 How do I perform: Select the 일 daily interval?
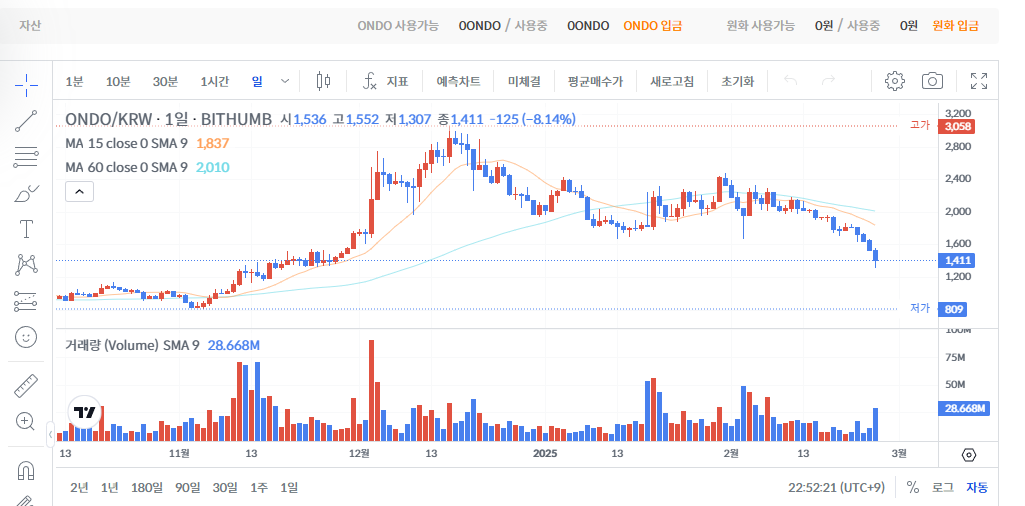tap(257, 82)
